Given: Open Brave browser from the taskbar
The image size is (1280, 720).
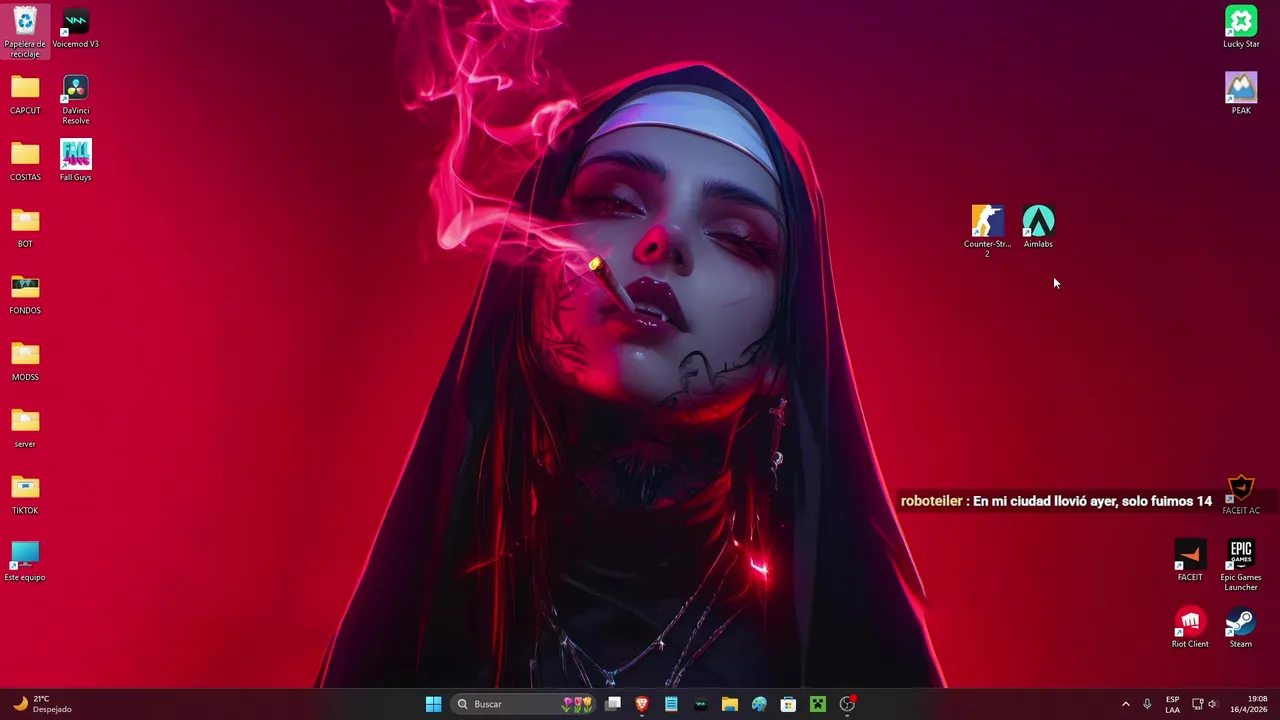Looking at the screenshot, I should (642, 704).
